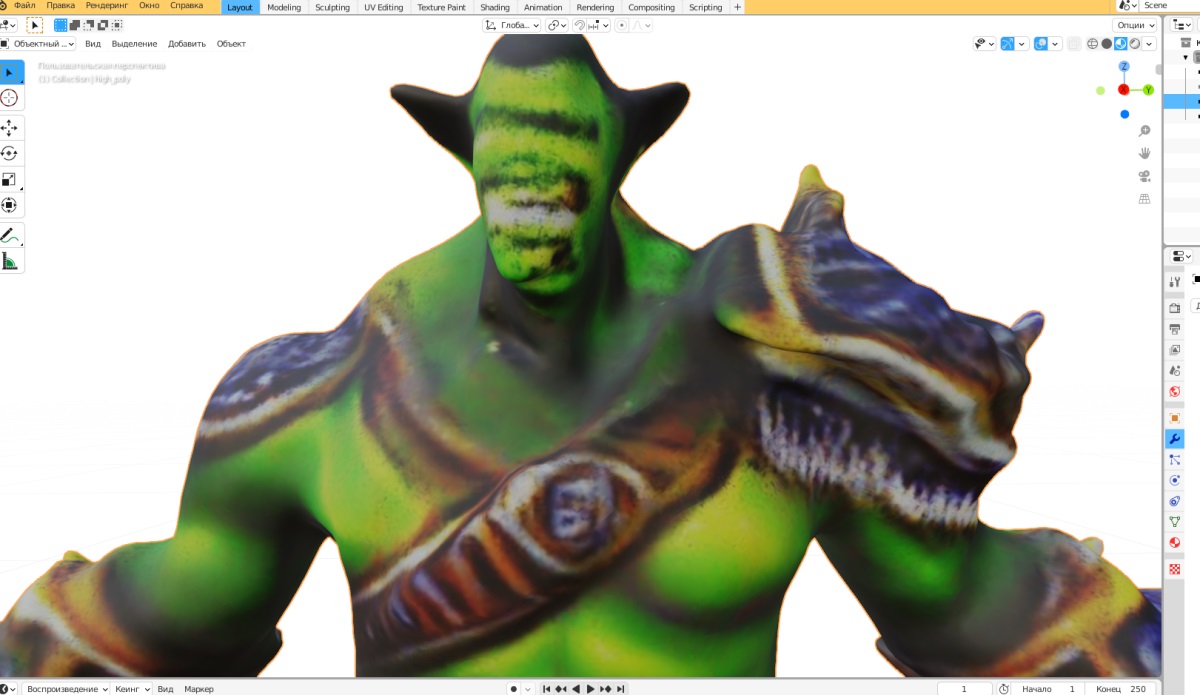The width and height of the screenshot is (1200, 695).
Task: Activate the Scale tool
Action: coord(9,180)
